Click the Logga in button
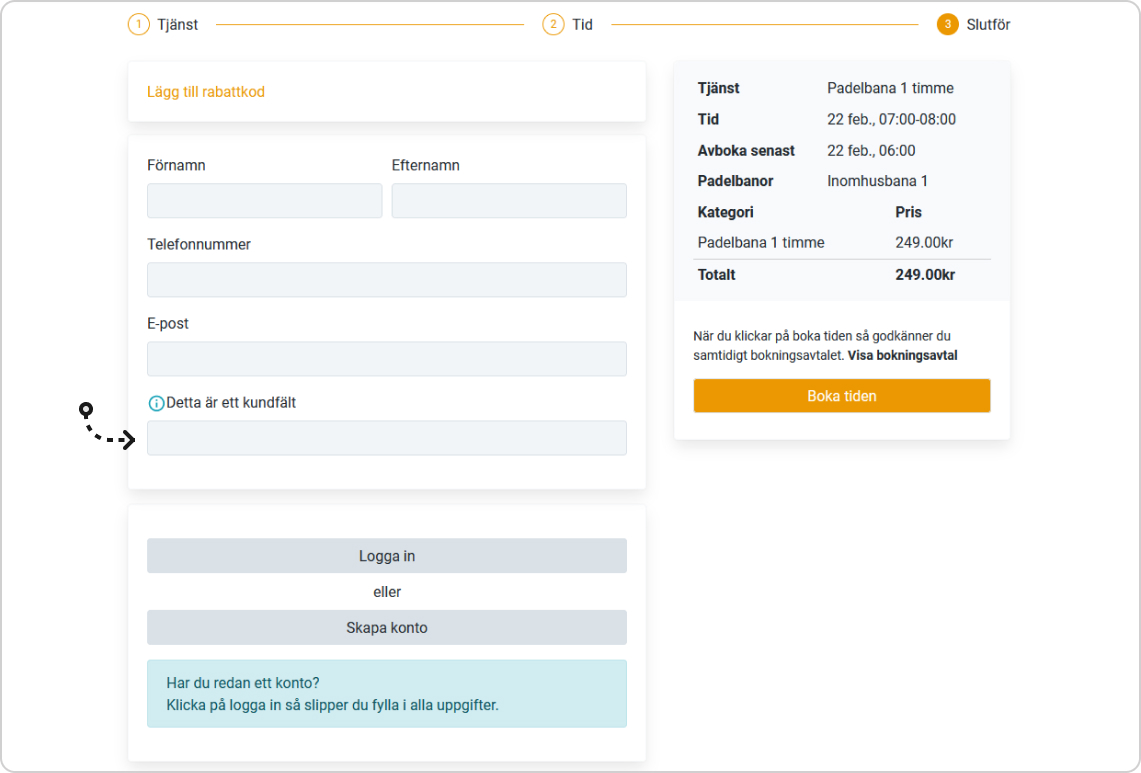The image size is (1141, 773). pos(386,556)
